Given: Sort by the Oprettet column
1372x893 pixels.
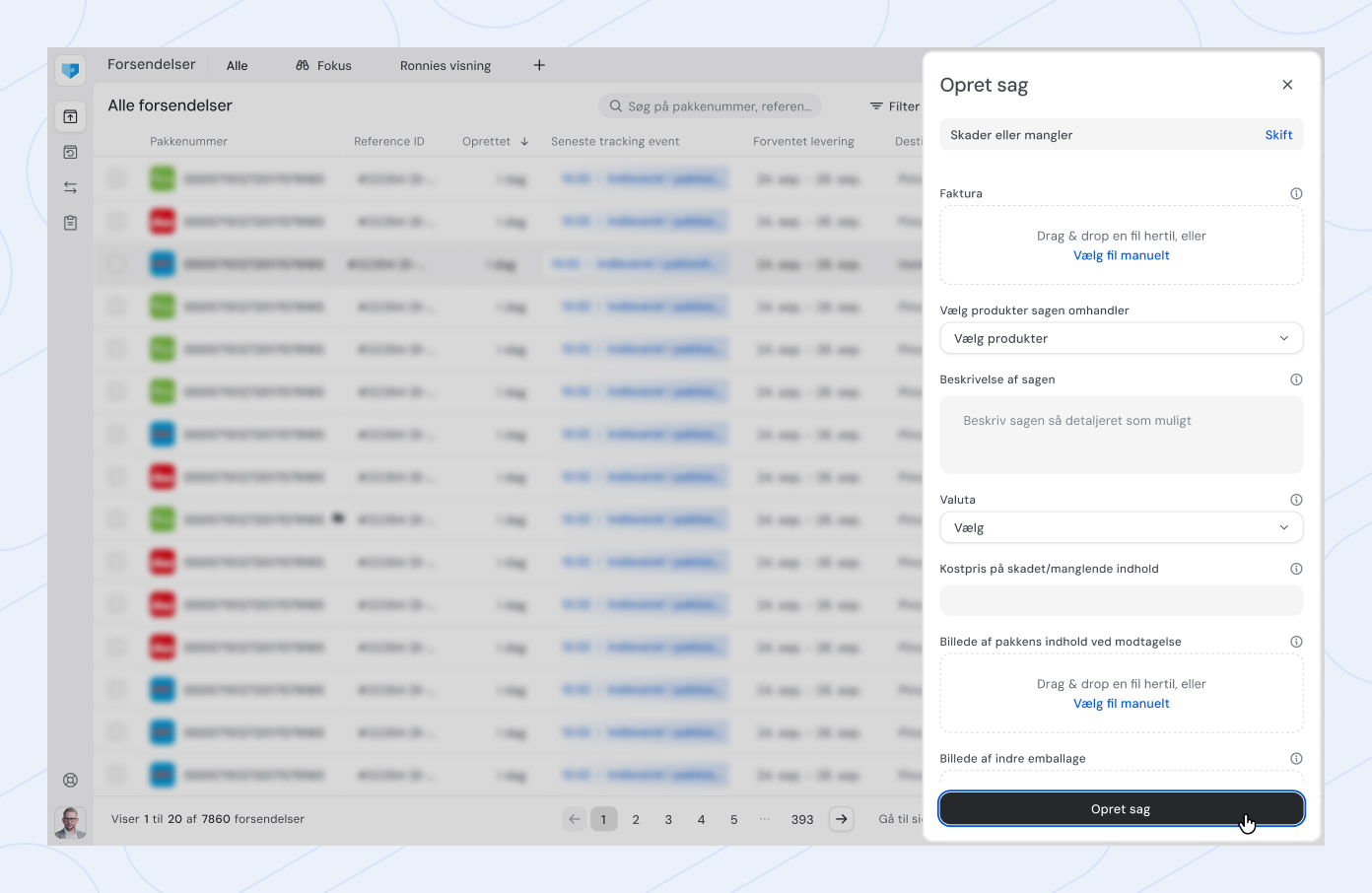Looking at the screenshot, I should [496, 142].
